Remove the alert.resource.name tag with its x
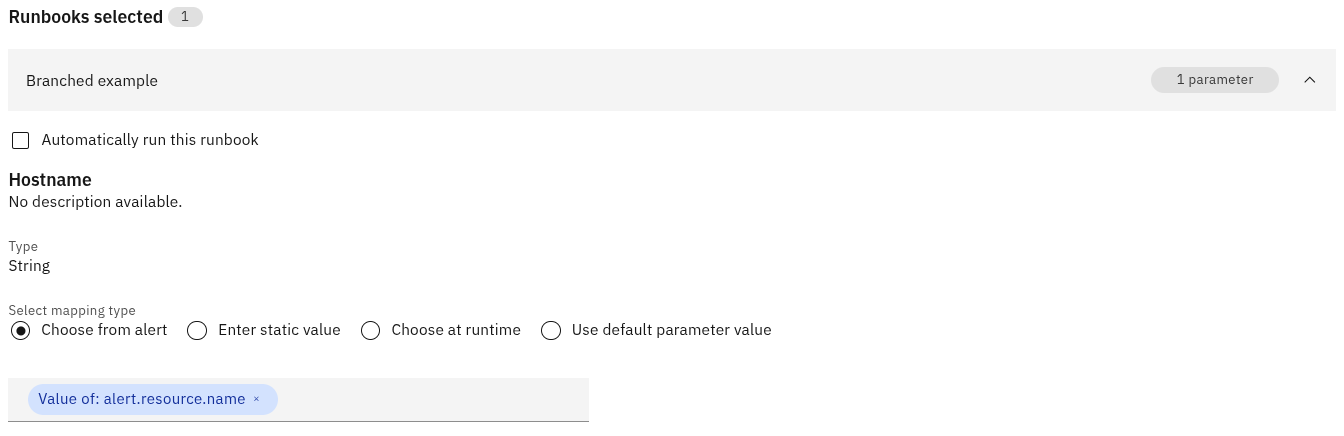Image resolution: width=1344 pixels, height=436 pixels. (x=256, y=399)
